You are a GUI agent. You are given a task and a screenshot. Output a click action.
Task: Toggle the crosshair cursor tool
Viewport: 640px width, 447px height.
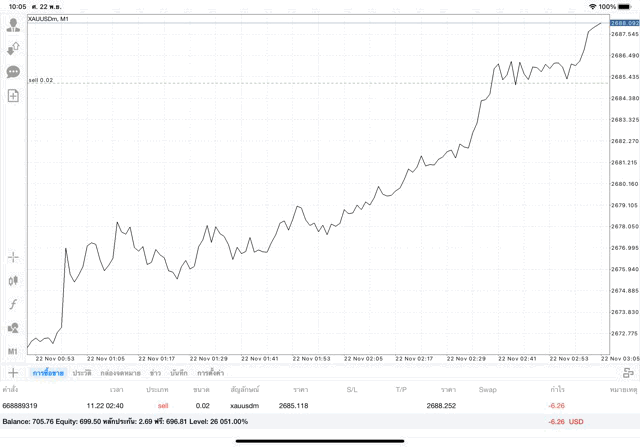(x=13, y=258)
